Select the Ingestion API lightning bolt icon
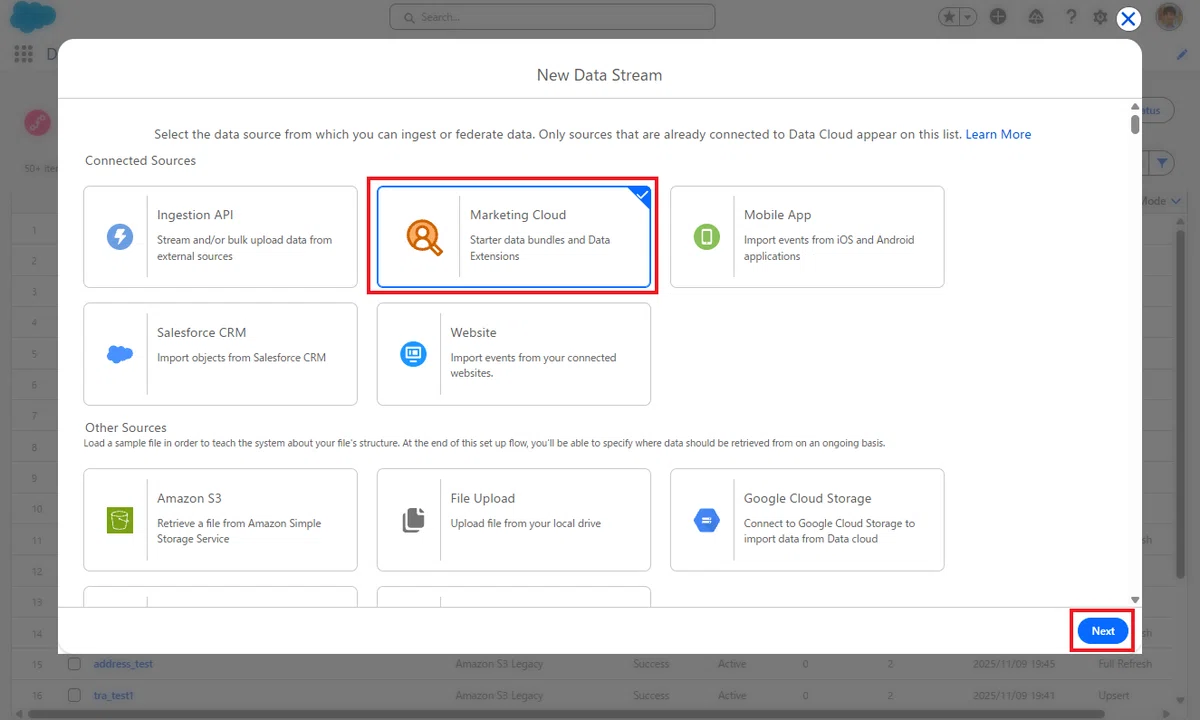This screenshot has height=720, width=1200. (120, 237)
